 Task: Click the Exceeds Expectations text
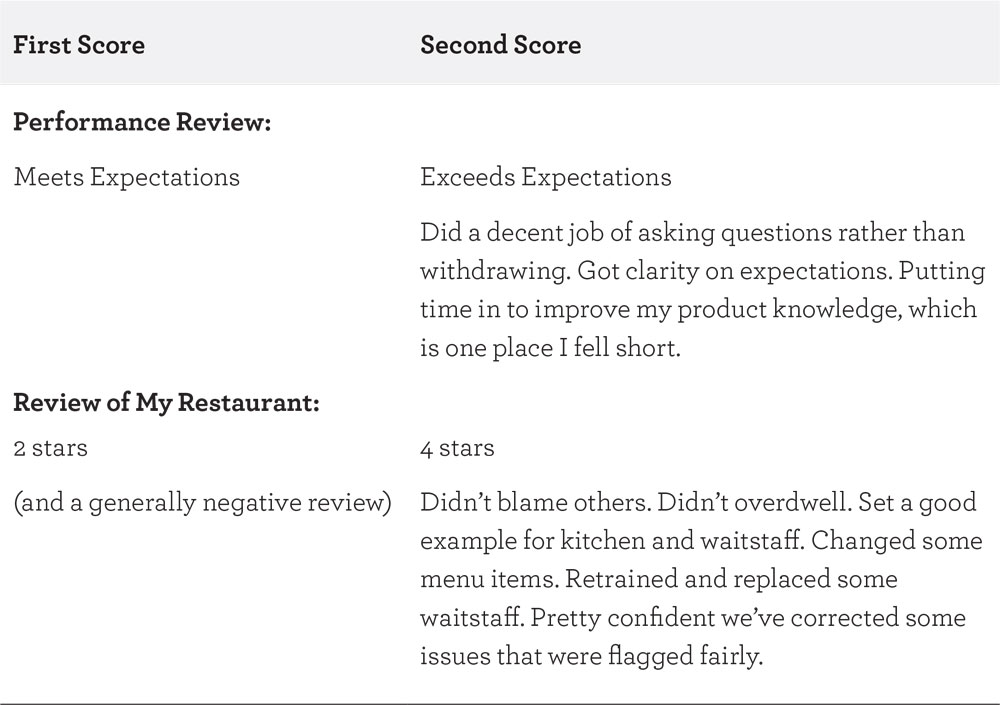click(546, 177)
